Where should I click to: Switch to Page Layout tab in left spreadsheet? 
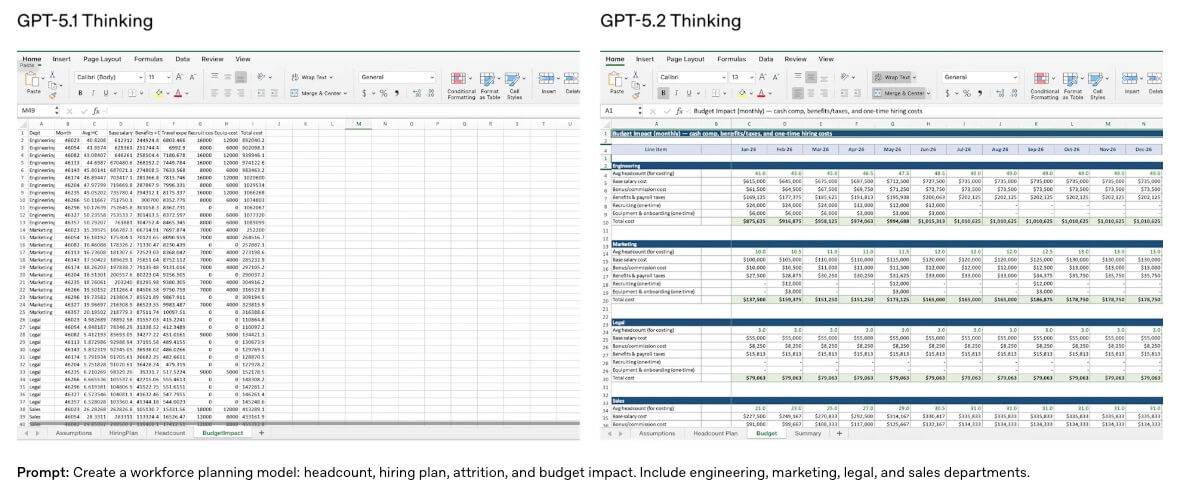point(102,59)
